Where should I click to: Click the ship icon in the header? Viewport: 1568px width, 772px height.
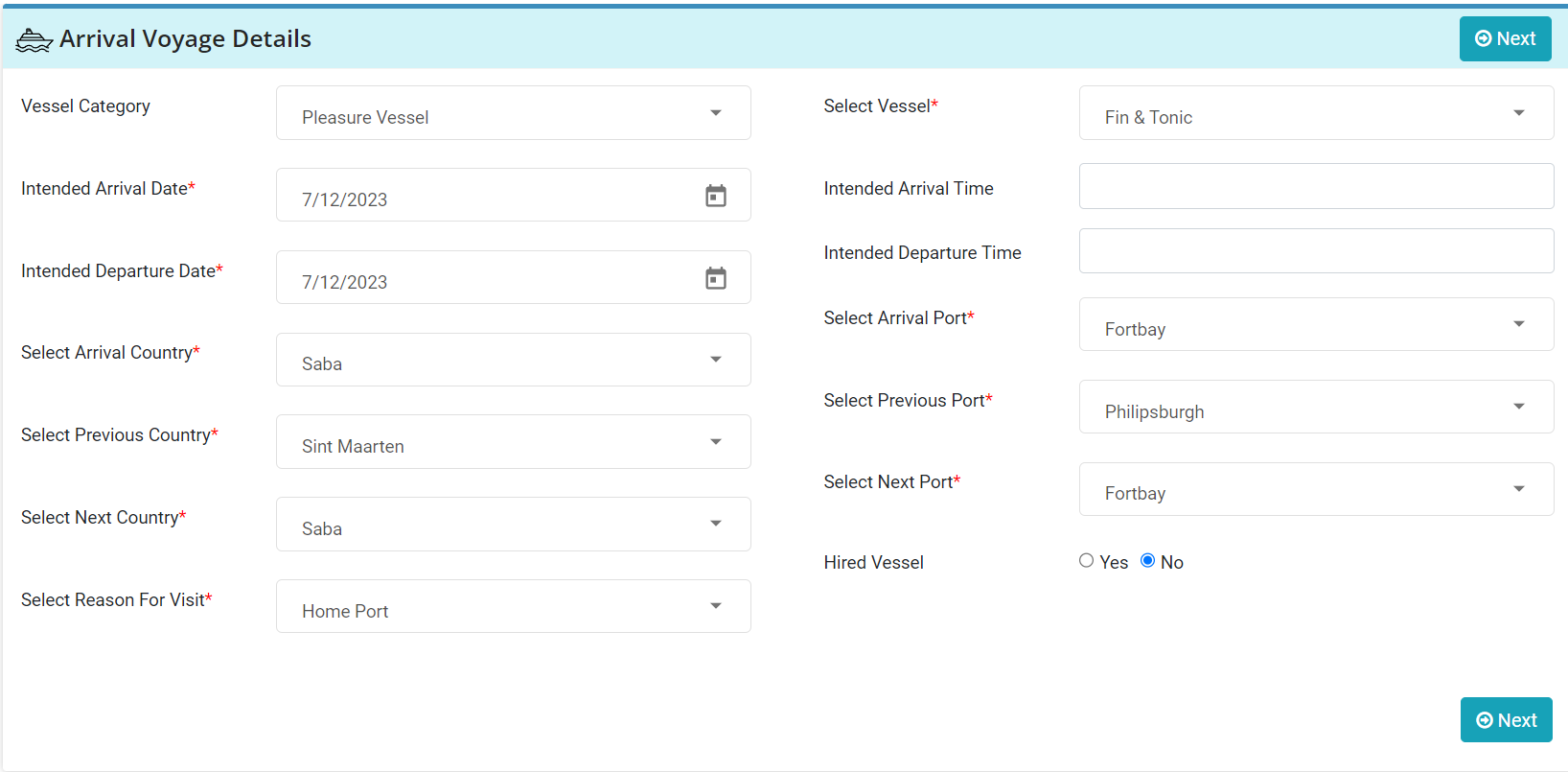pos(33,38)
